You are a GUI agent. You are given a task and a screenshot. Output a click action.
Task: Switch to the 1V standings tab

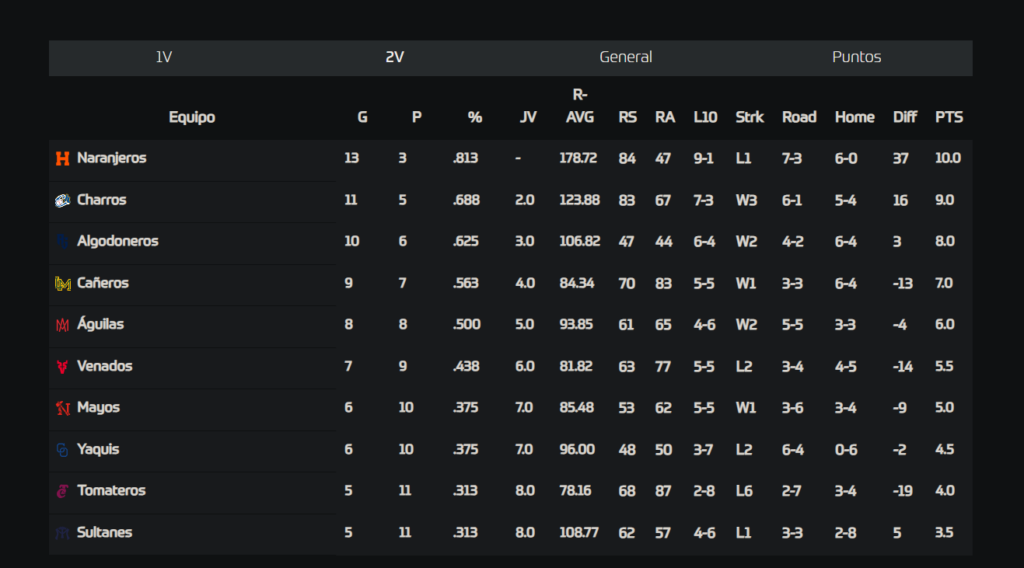click(164, 57)
